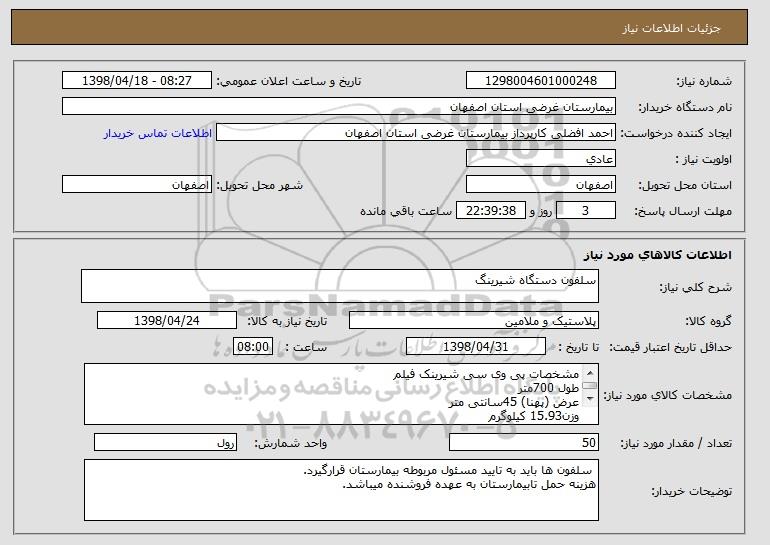Viewport: 770px width, 545px height.
Task: Click the label شماره نیاز
Action: click(x=704, y=81)
